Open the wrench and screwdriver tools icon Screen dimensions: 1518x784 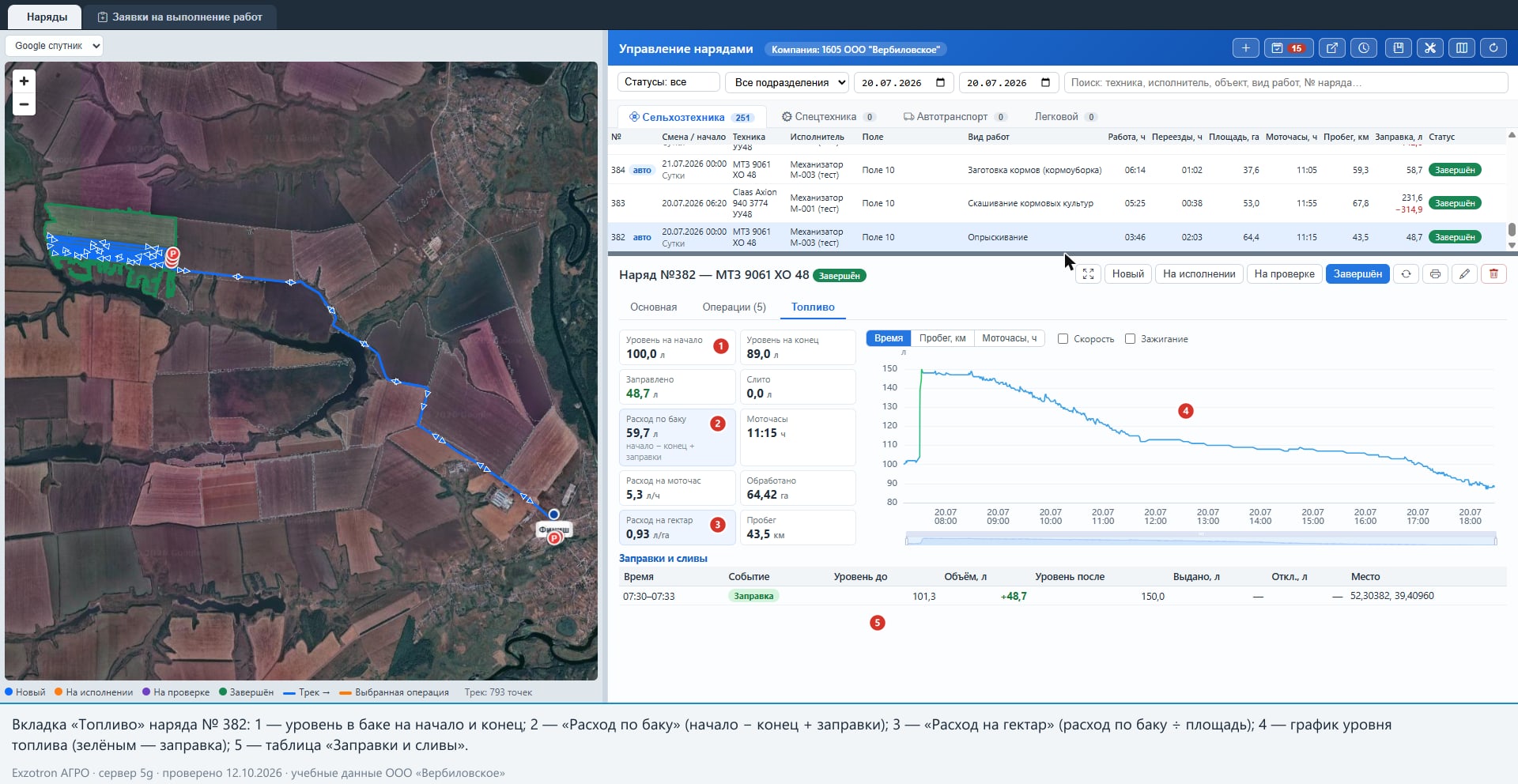[1430, 48]
